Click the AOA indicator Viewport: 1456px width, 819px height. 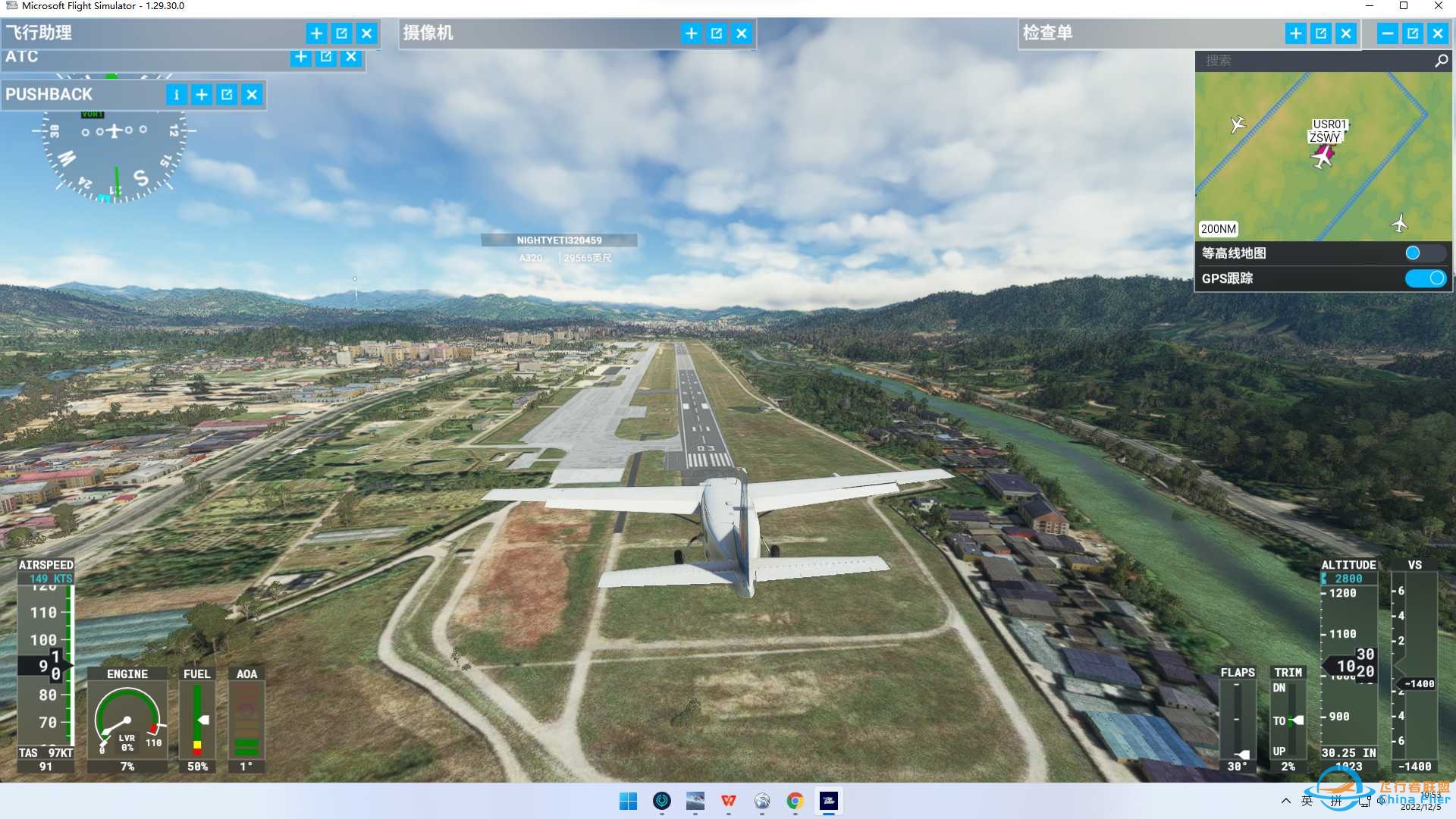pyautogui.click(x=246, y=720)
